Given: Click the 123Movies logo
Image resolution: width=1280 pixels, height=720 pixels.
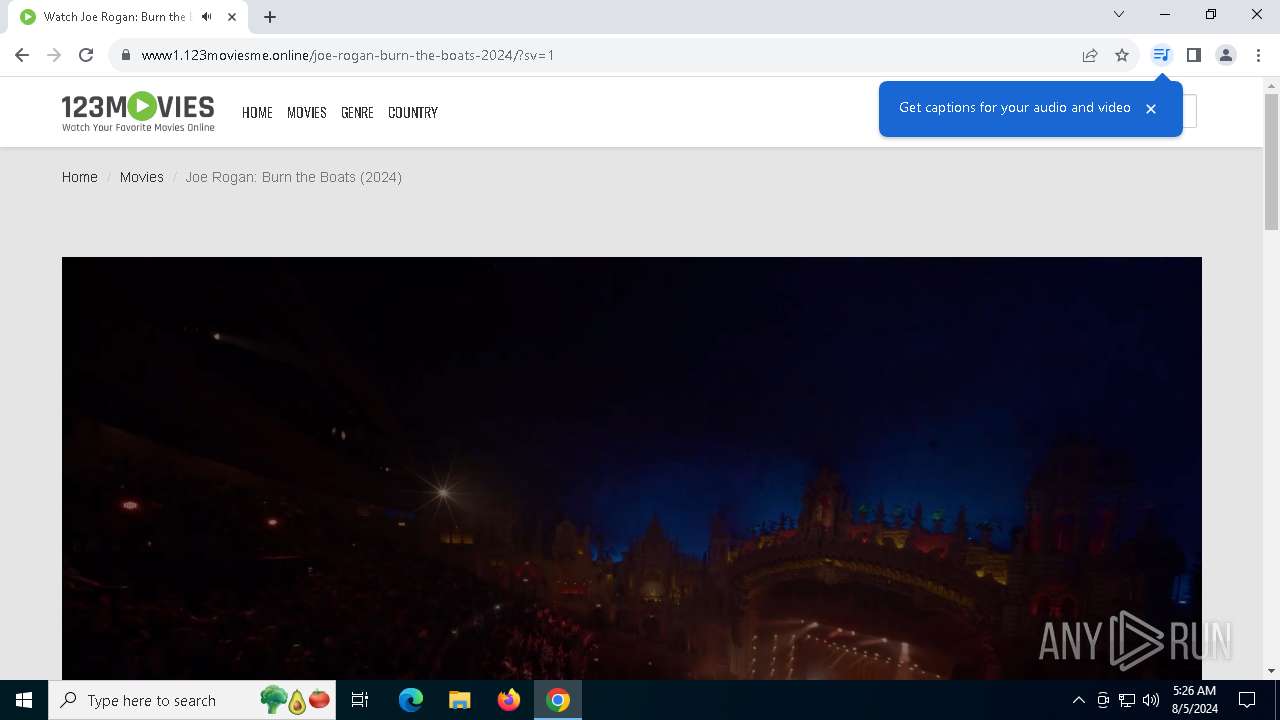Looking at the screenshot, I should point(138,112).
